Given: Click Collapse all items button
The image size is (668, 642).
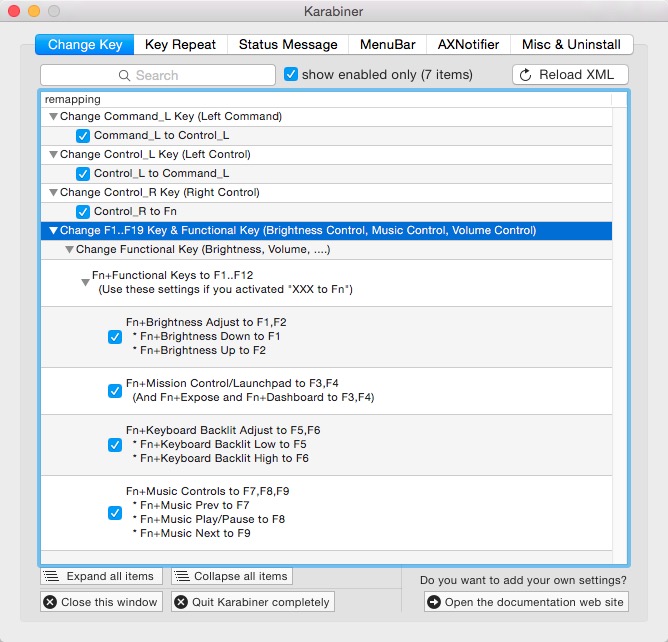Looking at the screenshot, I should (x=232, y=576).
